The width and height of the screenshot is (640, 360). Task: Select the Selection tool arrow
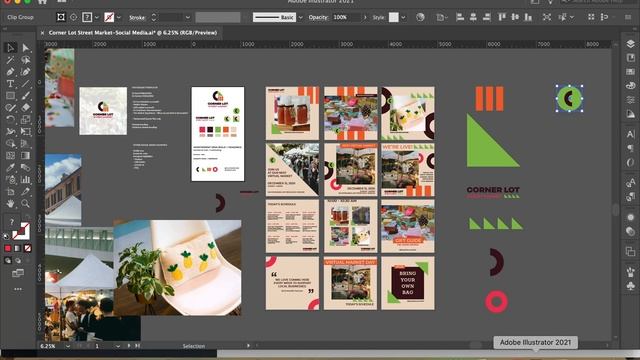[10, 48]
